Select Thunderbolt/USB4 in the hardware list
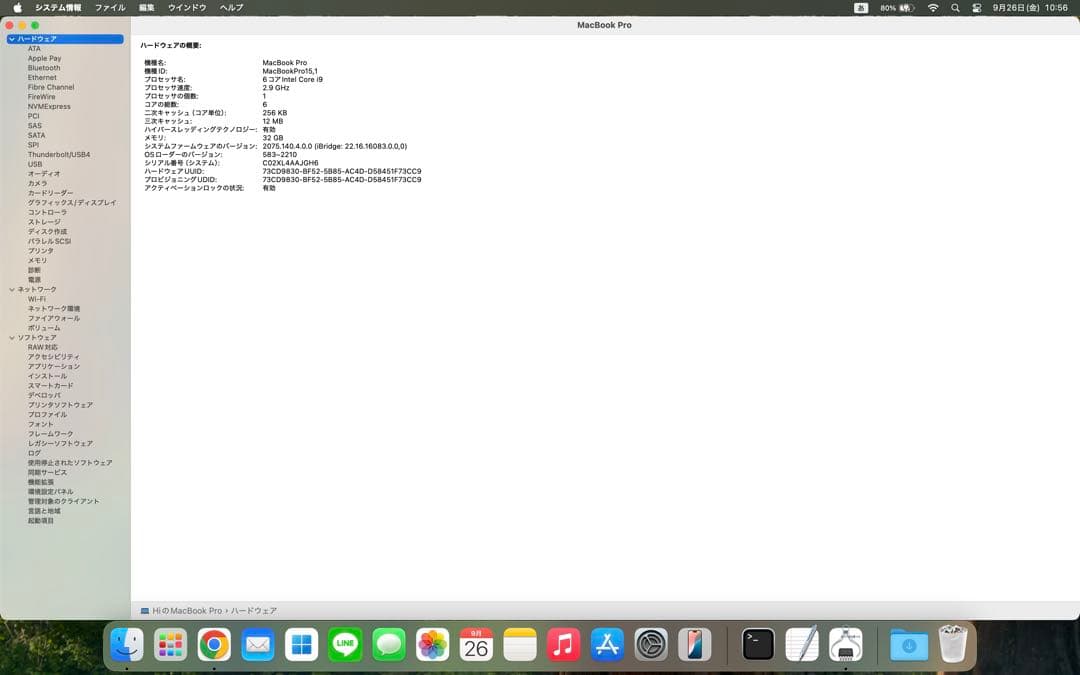 tap(59, 155)
